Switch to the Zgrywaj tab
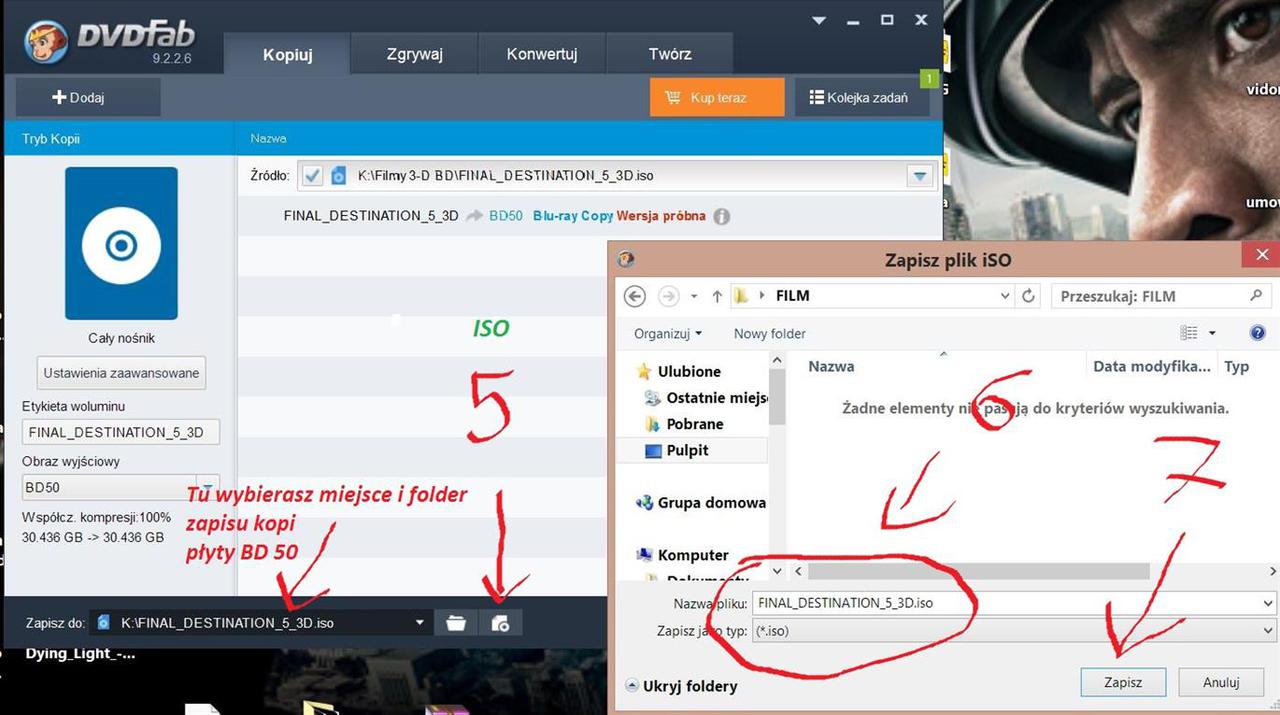This screenshot has height=715, width=1280. [414, 54]
